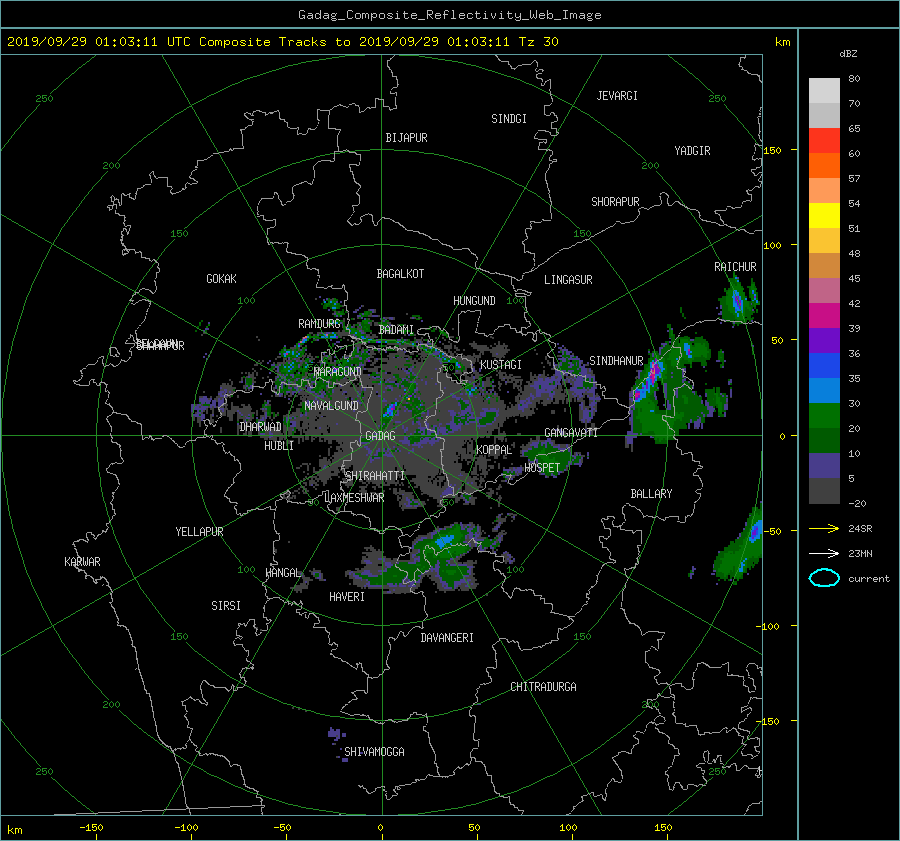Select the yellow 51-54 dBZ color swatch
Viewport: 900px width, 841px height.
pos(824,216)
